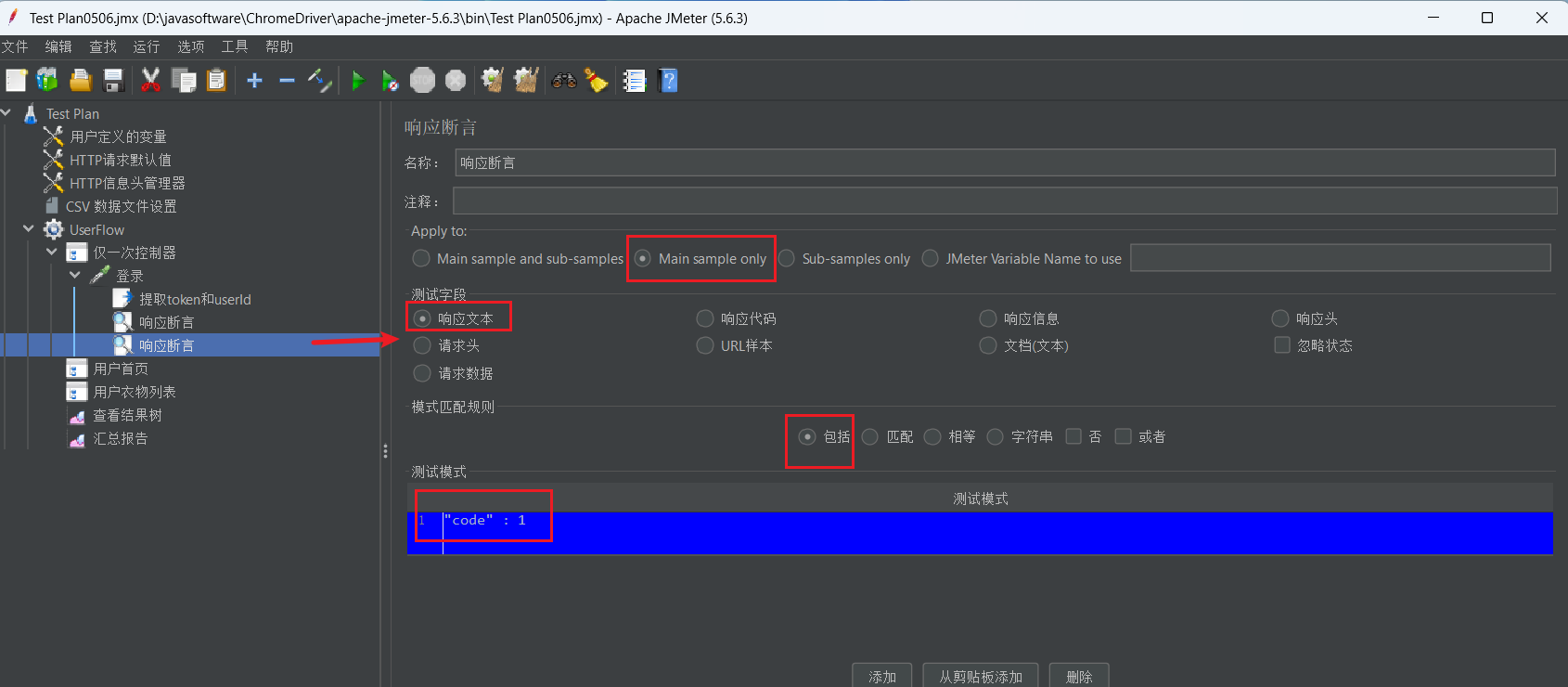
Task: Create a new test plan with the New icon
Action: click(x=16, y=81)
